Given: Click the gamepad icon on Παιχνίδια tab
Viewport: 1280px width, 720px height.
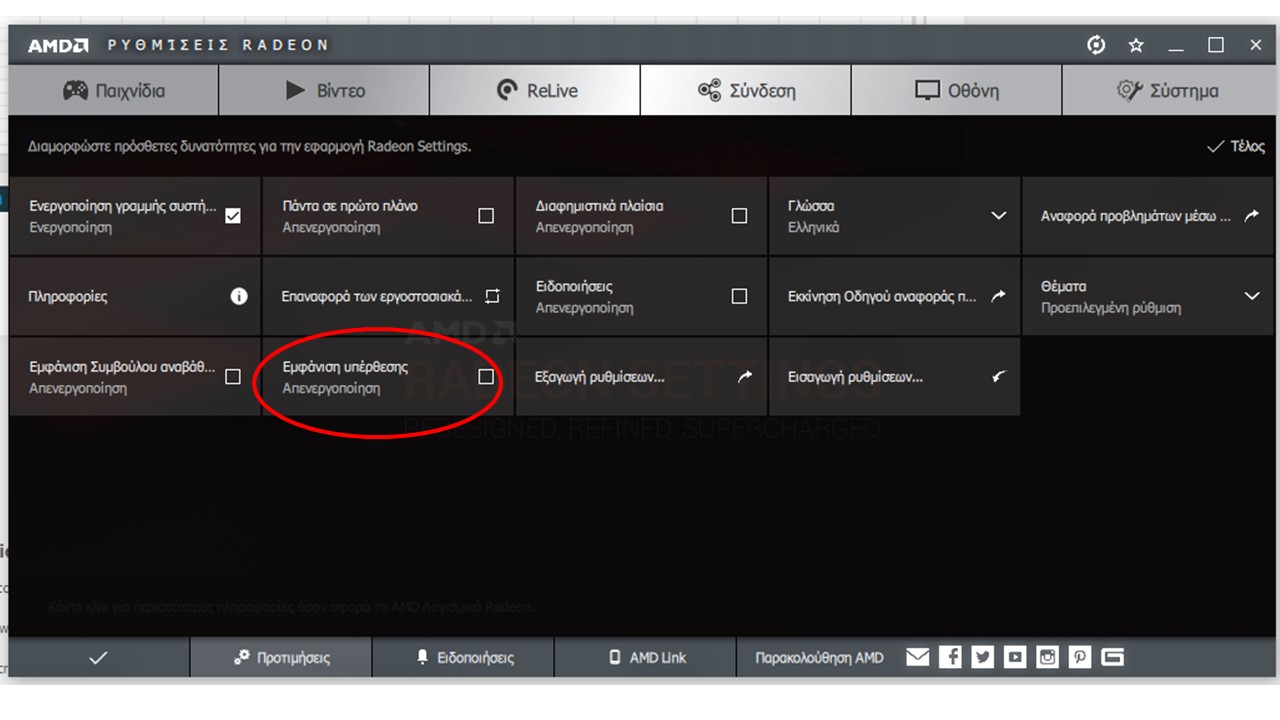Looking at the screenshot, I should 75,91.
